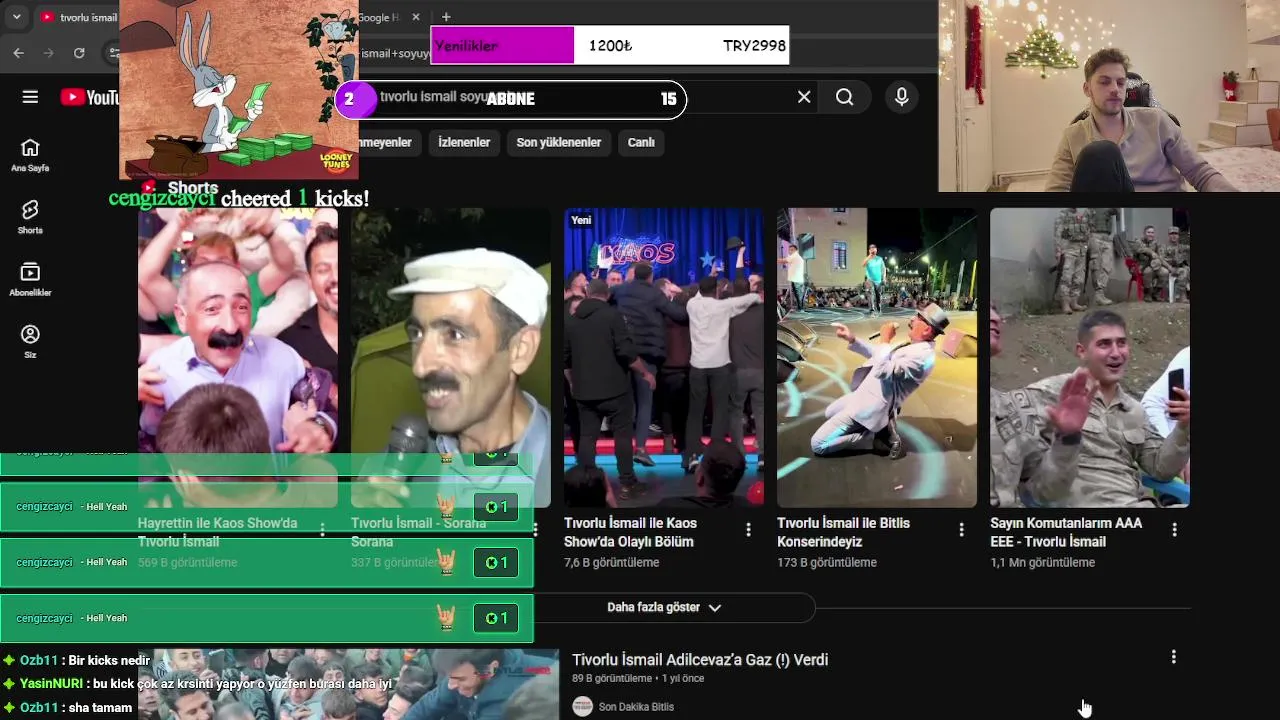Image resolution: width=1280 pixels, height=720 pixels.
Task: Select the Son yüklenenler filter chip
Action: 558,142
